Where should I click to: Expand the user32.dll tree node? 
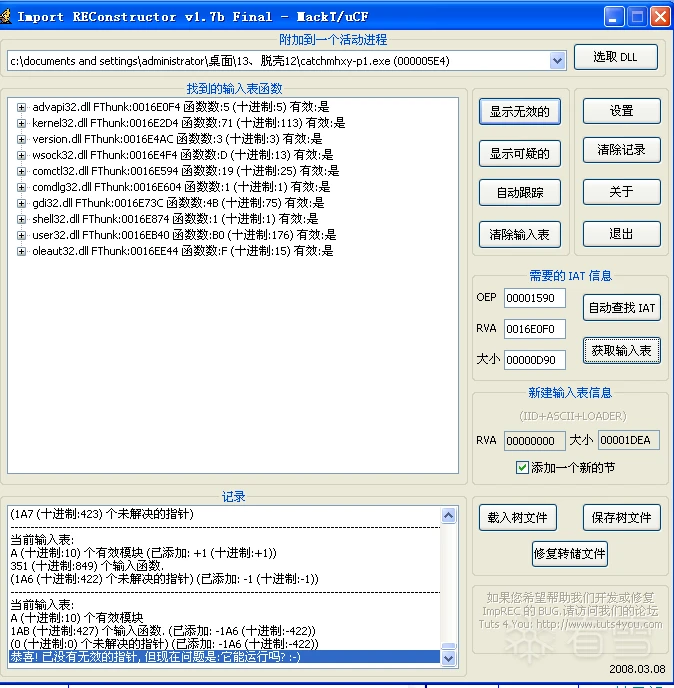(21, 235)
